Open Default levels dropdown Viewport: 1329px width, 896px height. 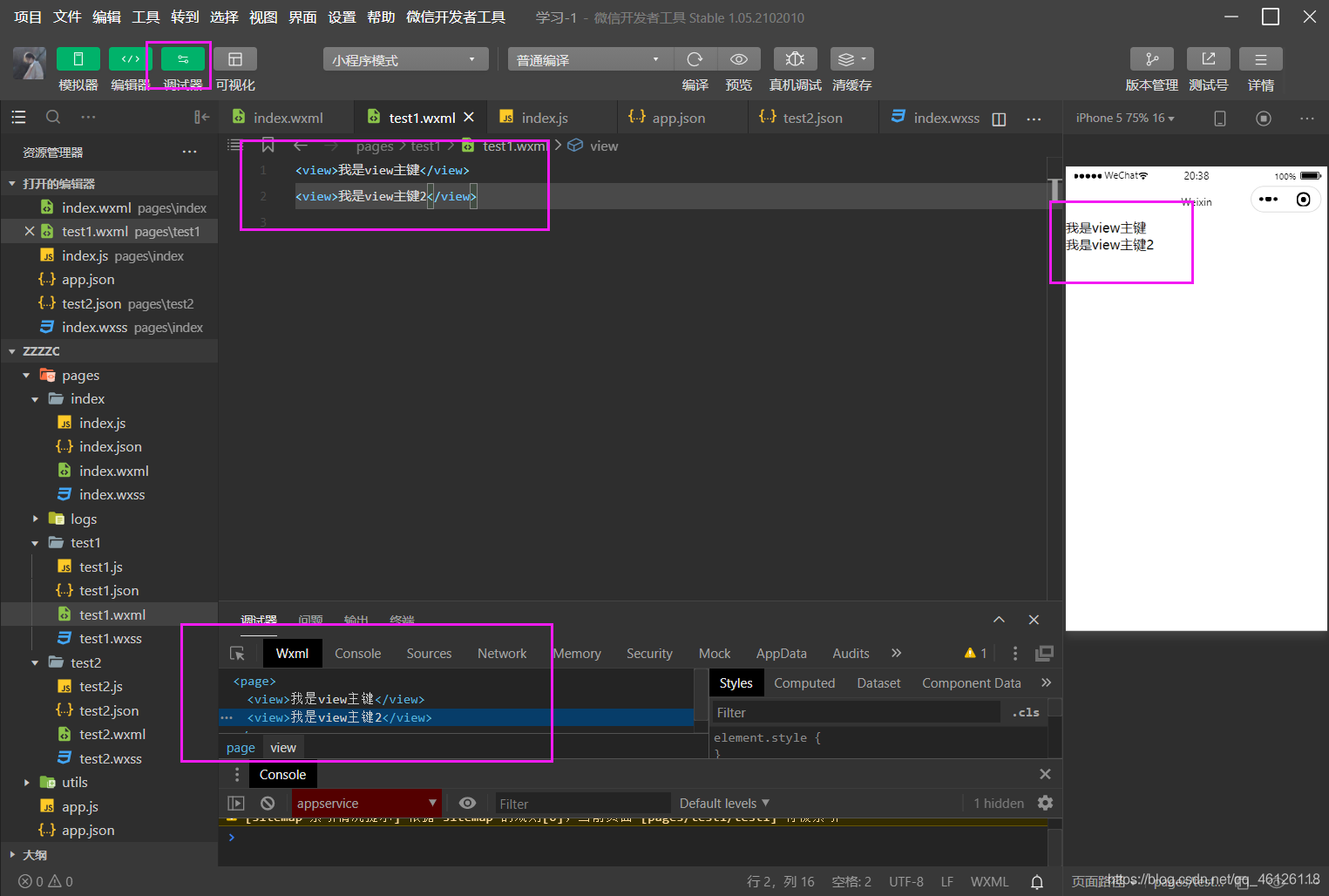[x=724, y=804]
